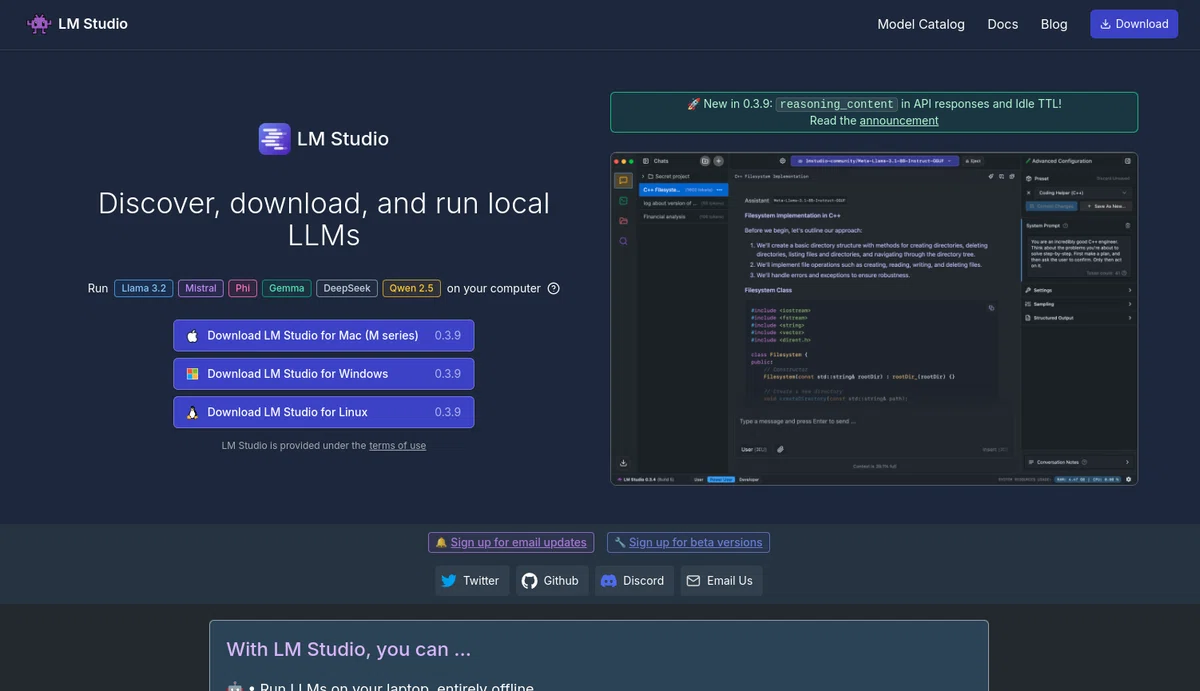Download LM Studio for Mac (M series)
The height and width of the screenshot is (691, 1200).
tap(323, 335)
